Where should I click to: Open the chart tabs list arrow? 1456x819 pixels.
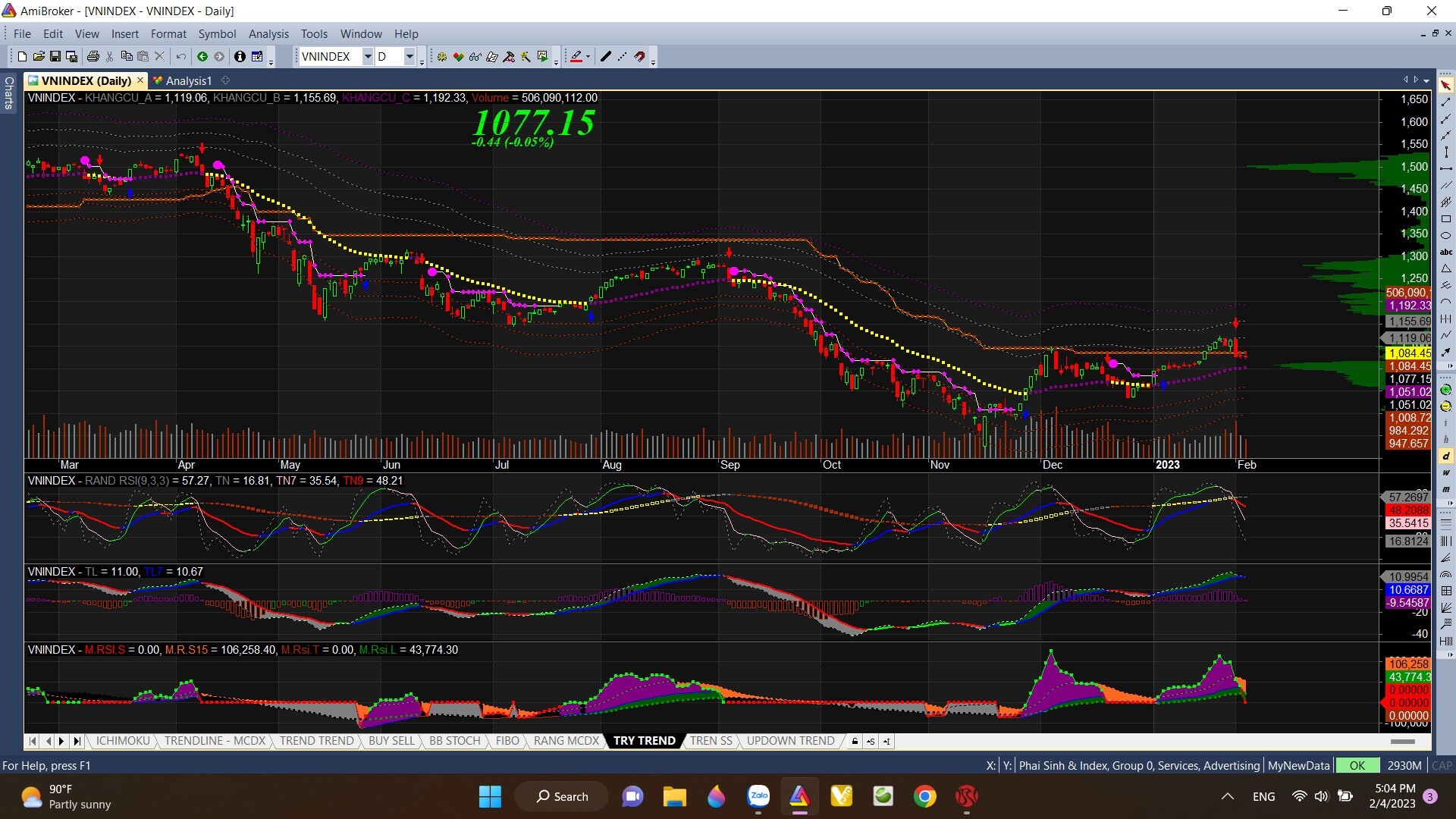1426,80
